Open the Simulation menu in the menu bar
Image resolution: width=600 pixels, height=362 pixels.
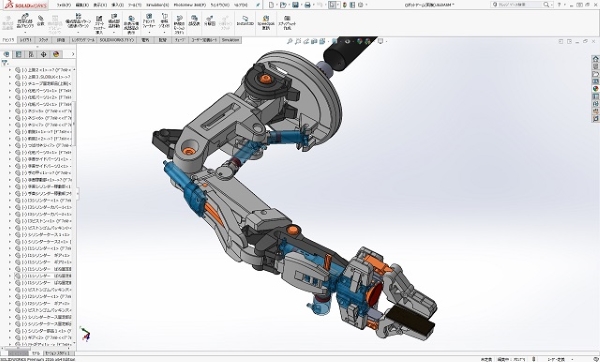[157, 5]
